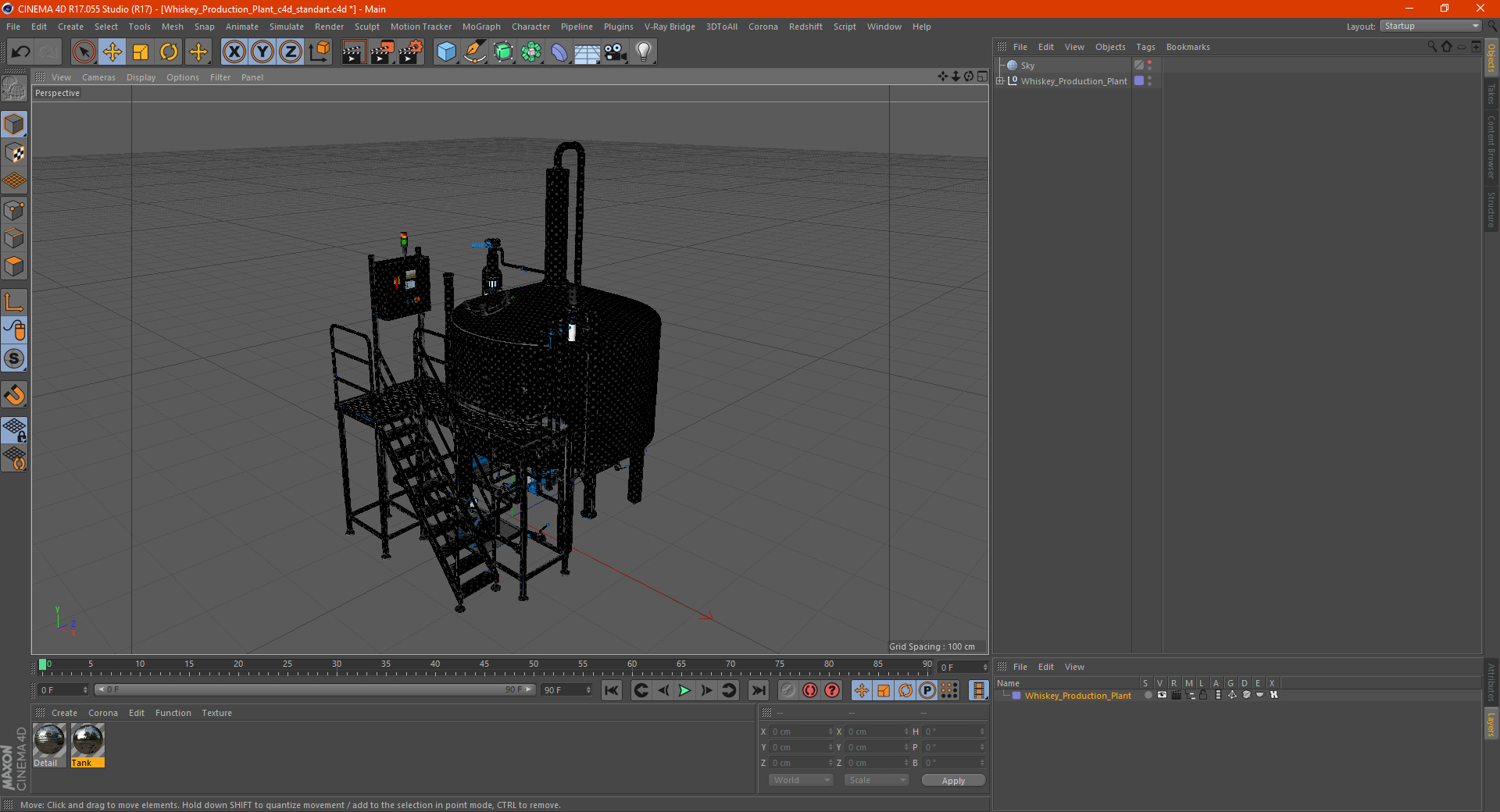Open material manager Texture menu
The height and width of the screenshot is (812, 1500).
[216, 713]
